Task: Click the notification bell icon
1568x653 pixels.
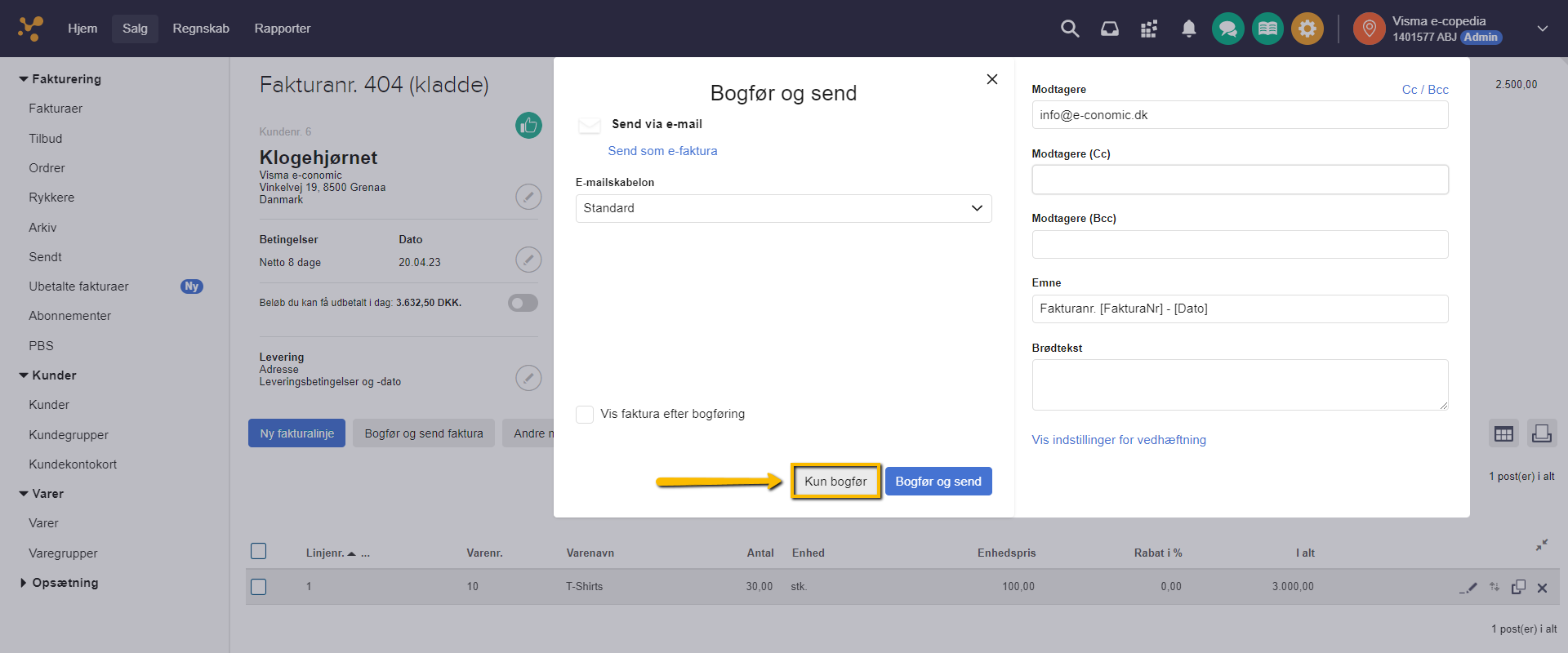Action: [x=1188, y=29]
